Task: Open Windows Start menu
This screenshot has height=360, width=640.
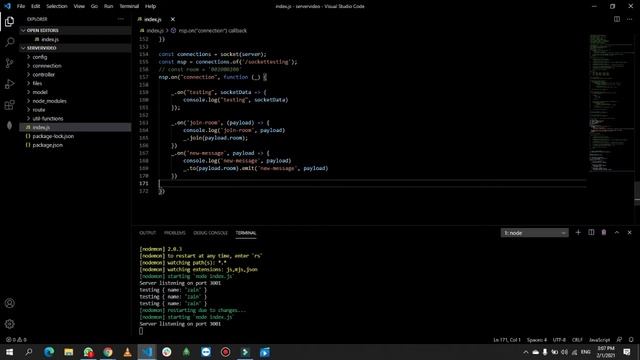Action: [9, 352]
